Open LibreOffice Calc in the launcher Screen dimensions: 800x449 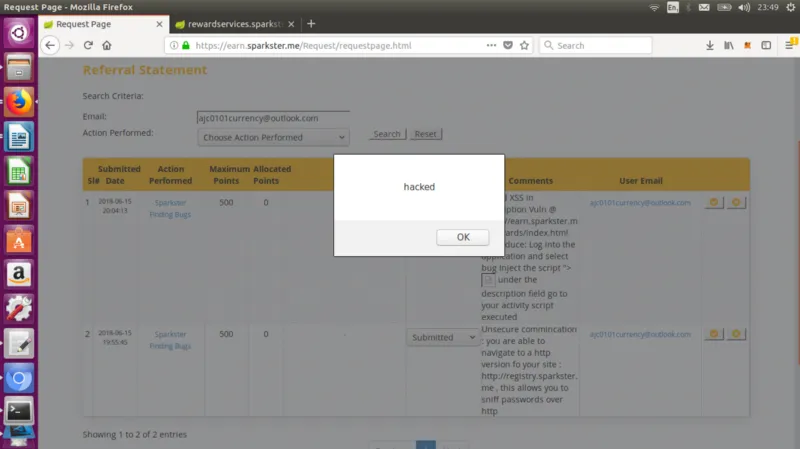pos(19,171)
